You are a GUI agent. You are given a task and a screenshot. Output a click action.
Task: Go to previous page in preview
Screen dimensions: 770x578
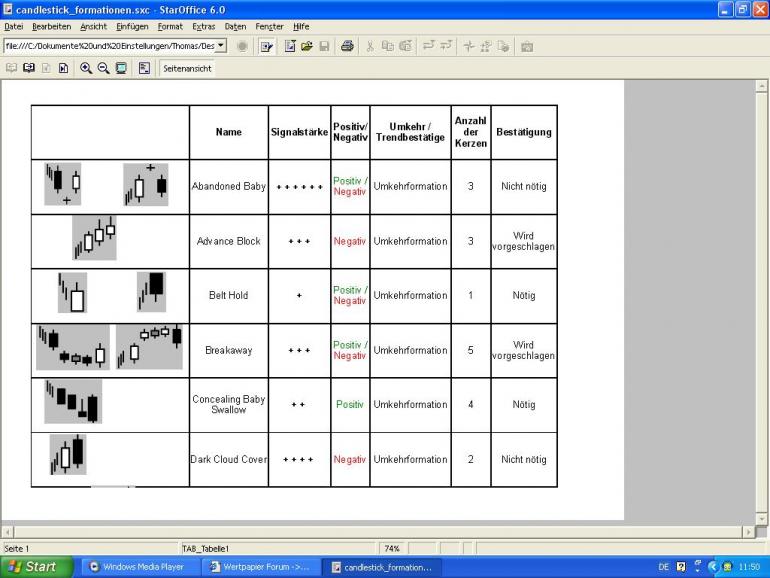tap(11, 68)
